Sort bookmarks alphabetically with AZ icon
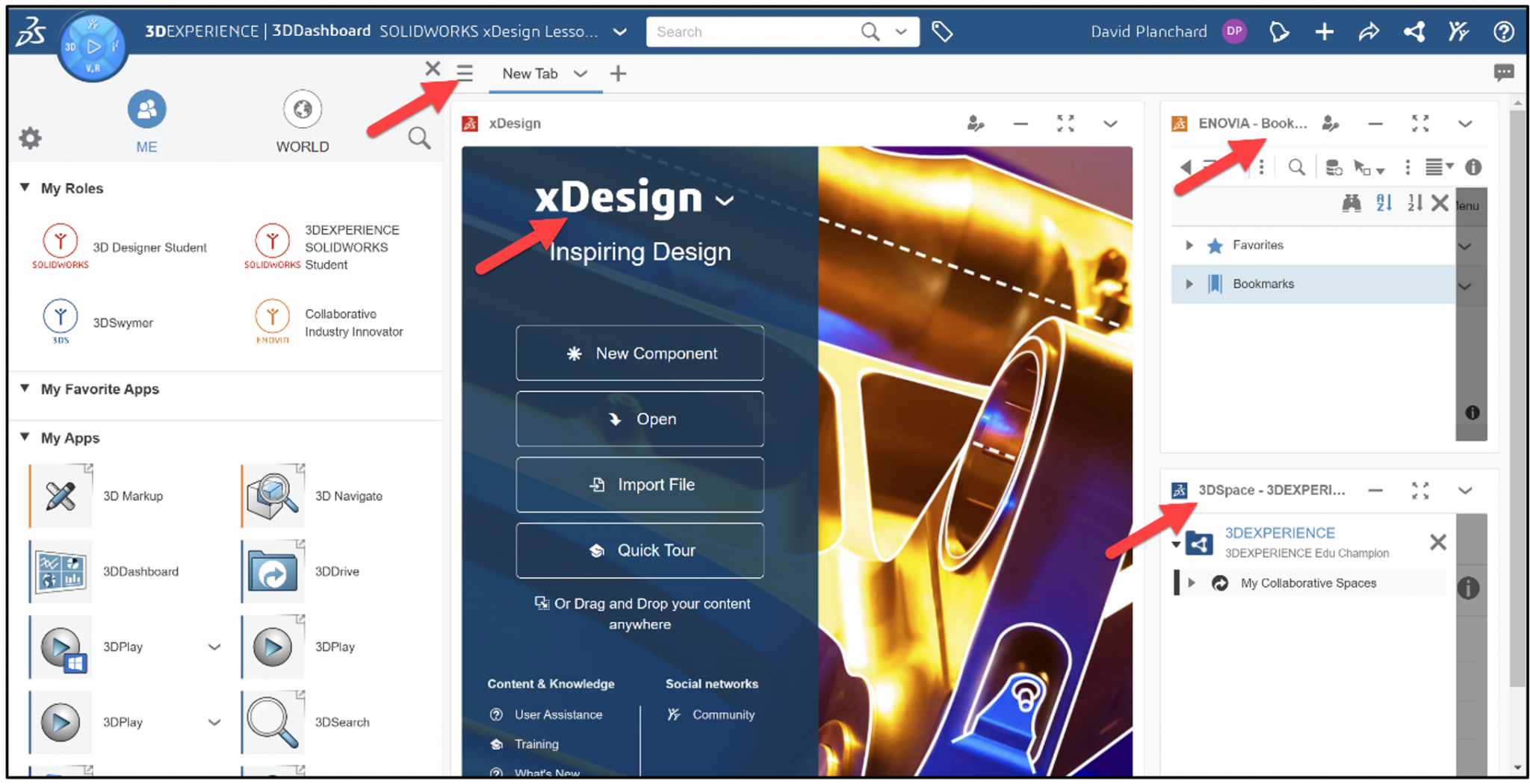This screenshot has height=784, width=1530. click(x=1384, y=202)
